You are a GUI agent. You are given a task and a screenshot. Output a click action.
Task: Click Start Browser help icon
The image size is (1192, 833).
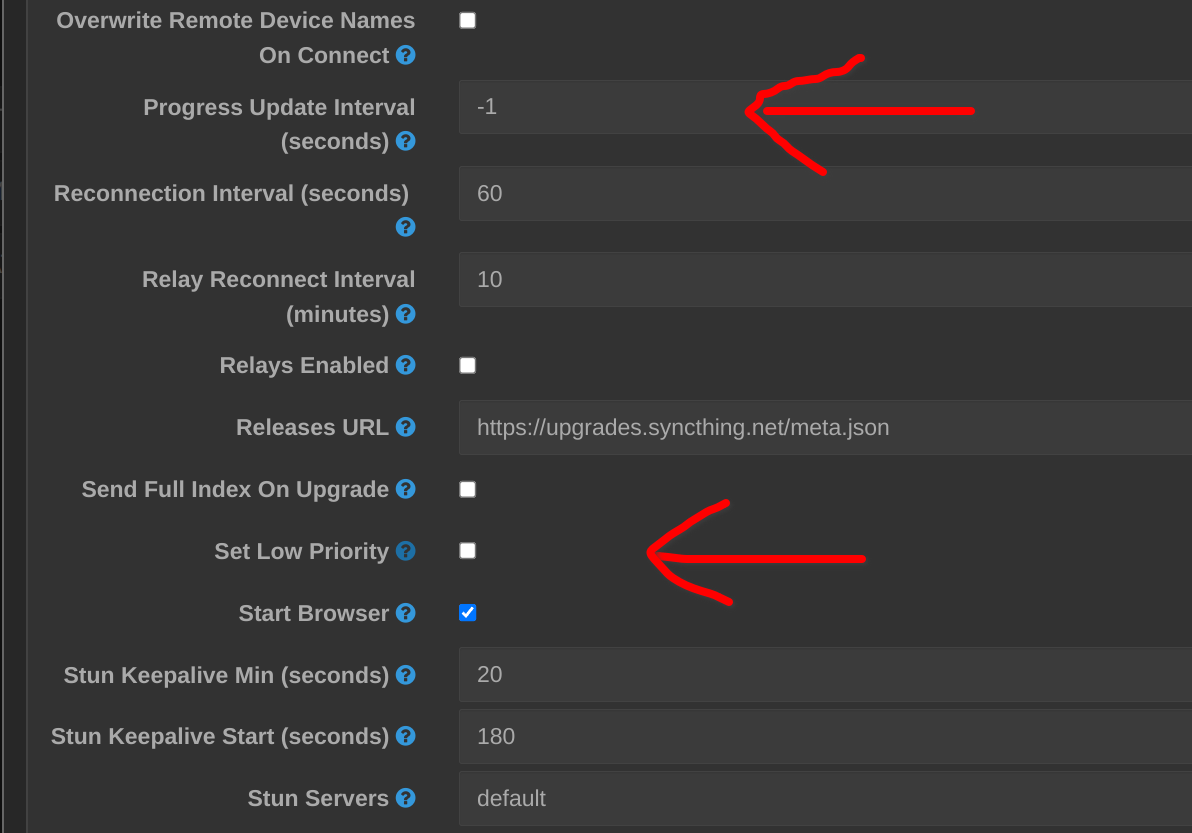[405, 613]
